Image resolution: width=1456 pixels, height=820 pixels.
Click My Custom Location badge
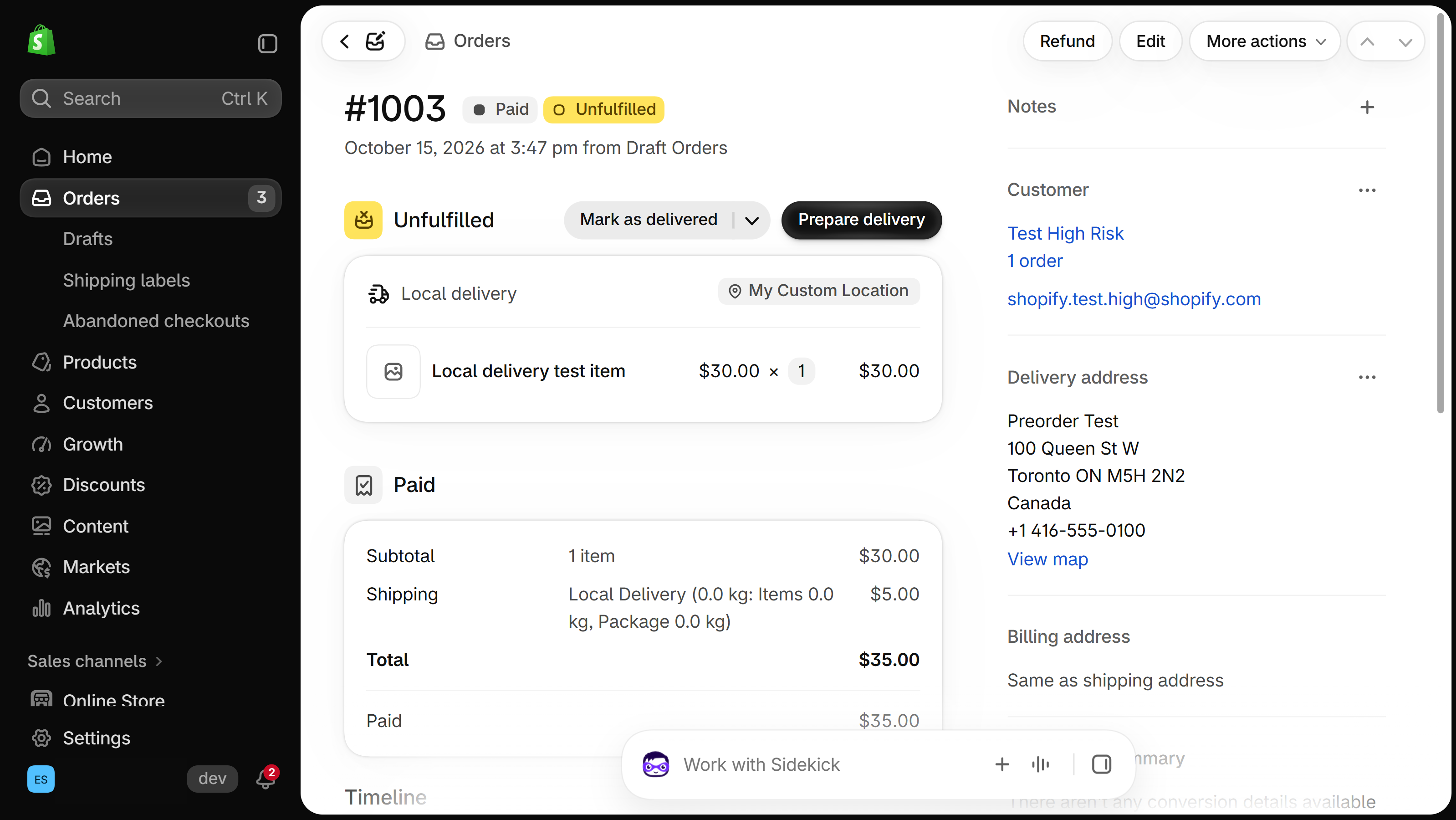819,291
